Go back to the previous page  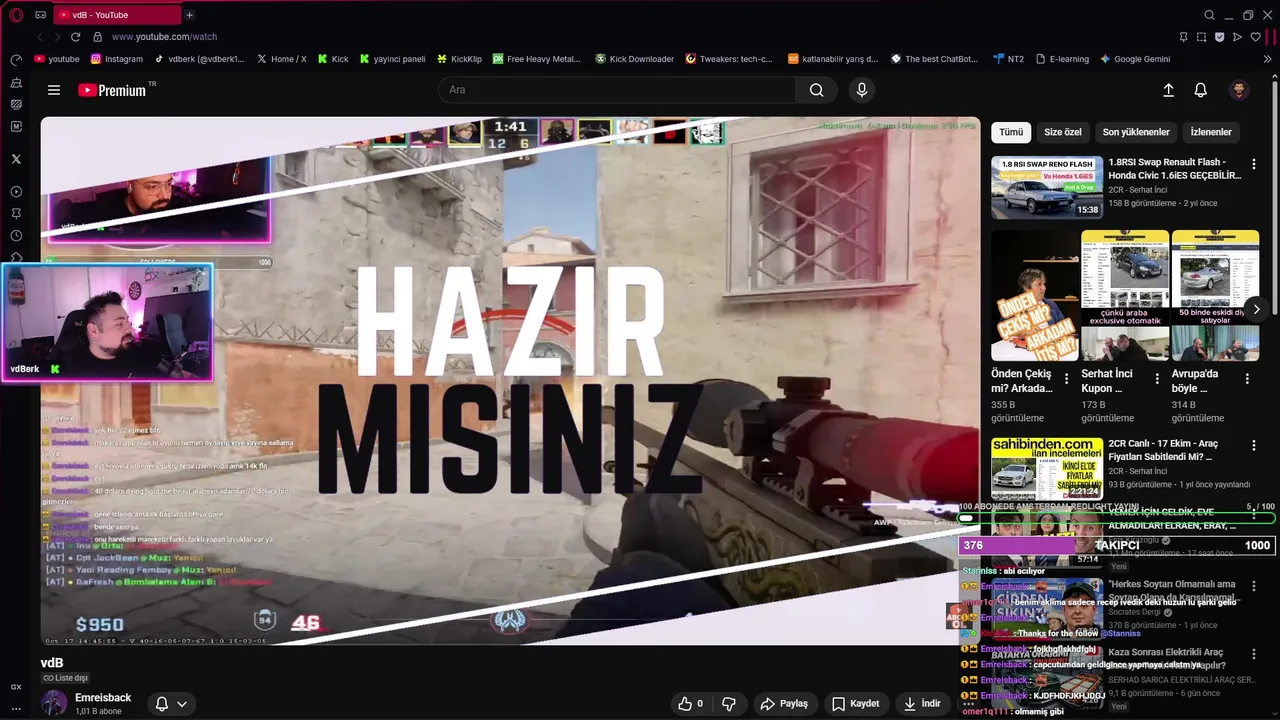point(40,37)
